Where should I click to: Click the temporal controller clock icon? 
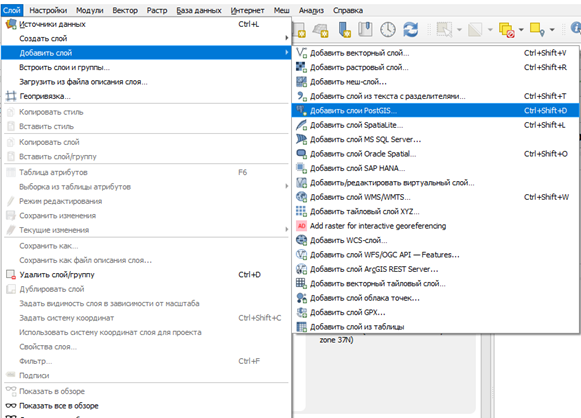point(388,29)
